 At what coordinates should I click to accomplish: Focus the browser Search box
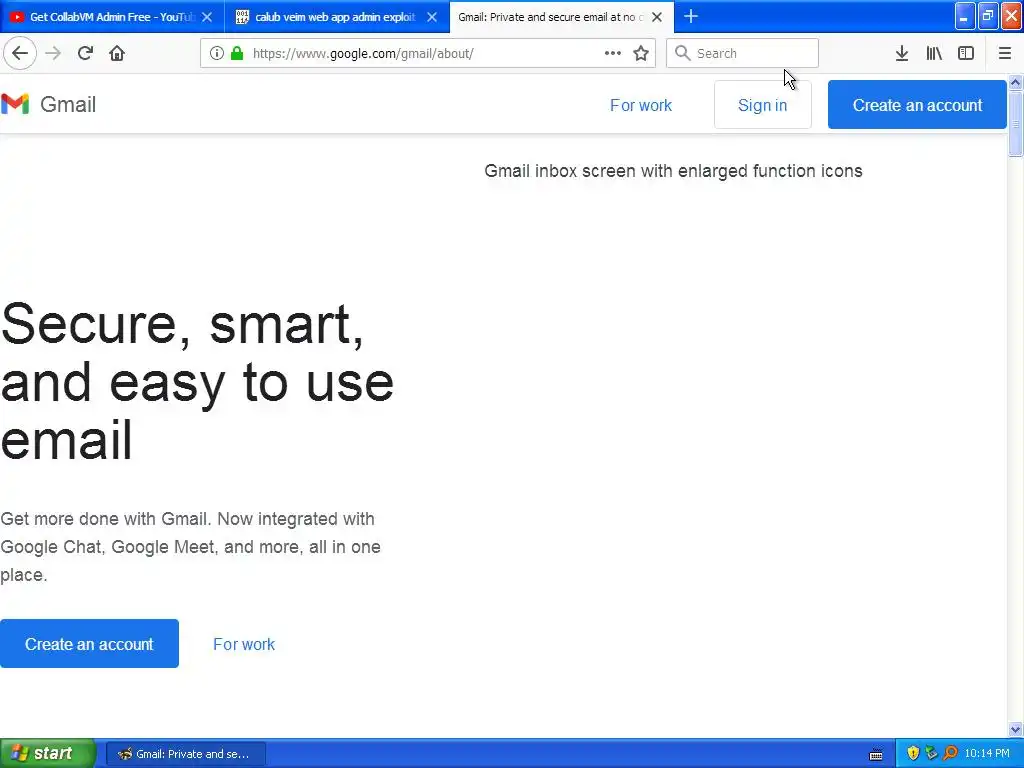point(743,53)
